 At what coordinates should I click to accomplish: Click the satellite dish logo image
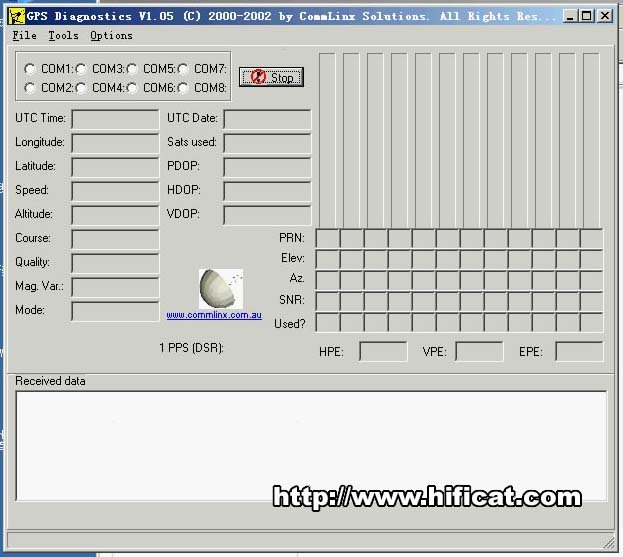pos(219,288)
